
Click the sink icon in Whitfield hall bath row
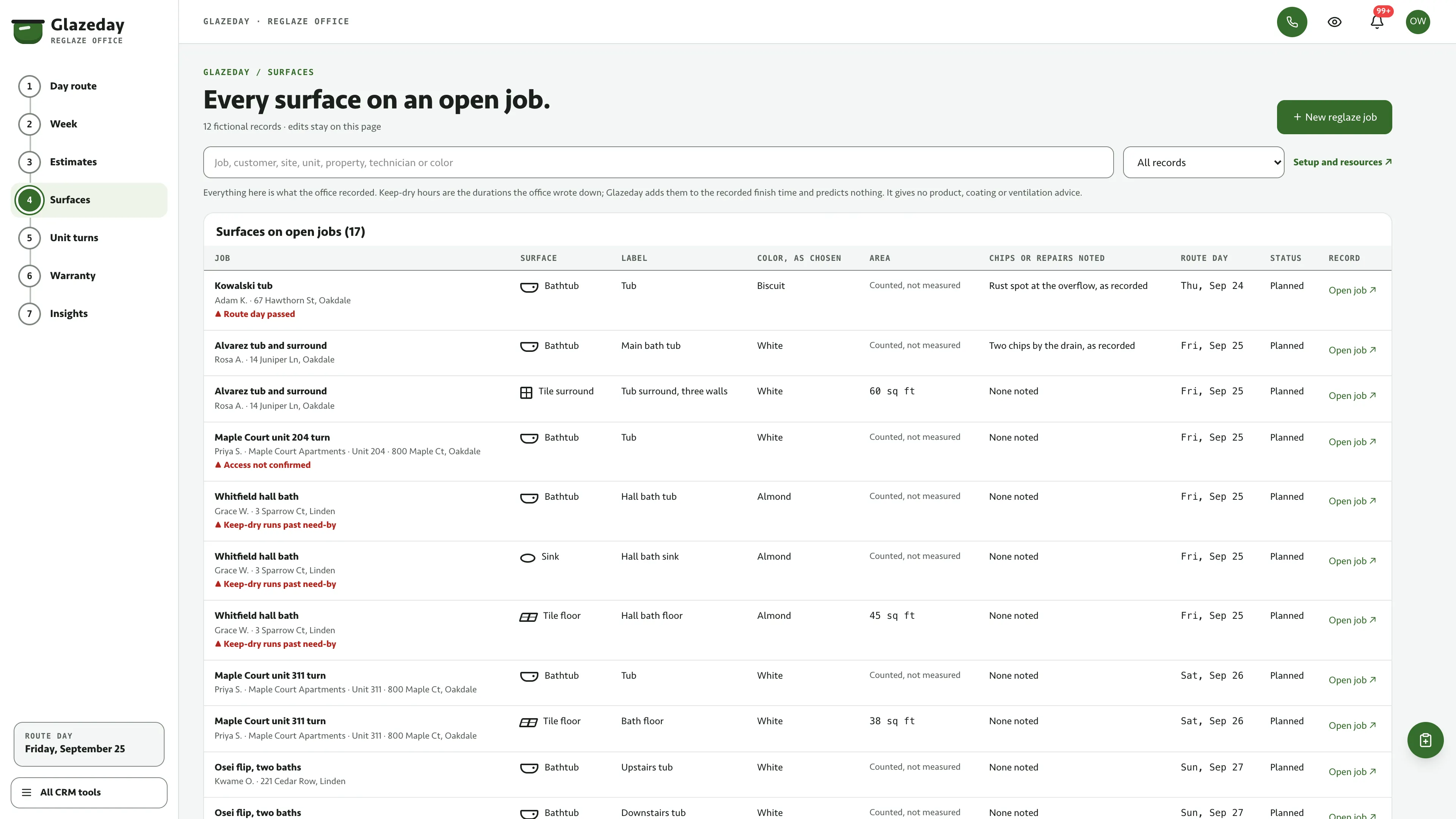527,557
